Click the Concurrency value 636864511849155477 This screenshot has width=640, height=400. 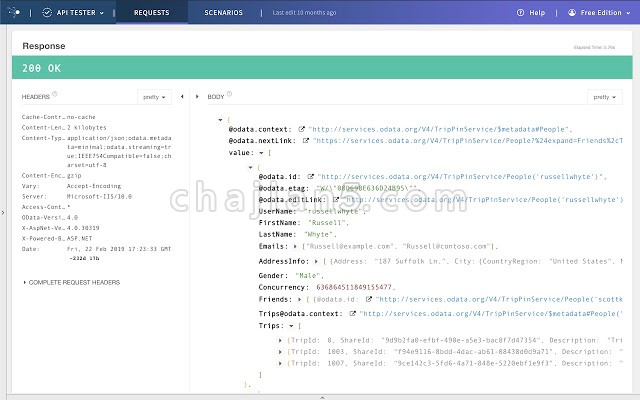[356, 287]
